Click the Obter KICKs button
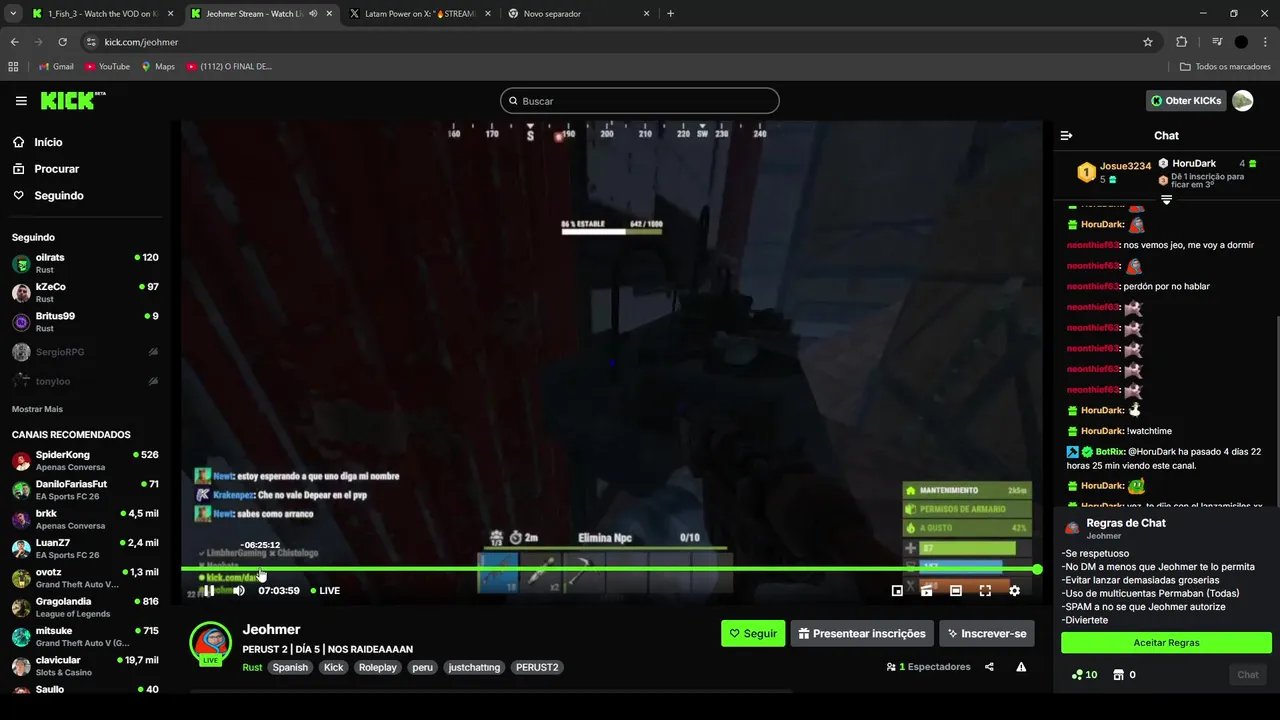Viewport: 1280px width, 720px height. click(1186, 101)
